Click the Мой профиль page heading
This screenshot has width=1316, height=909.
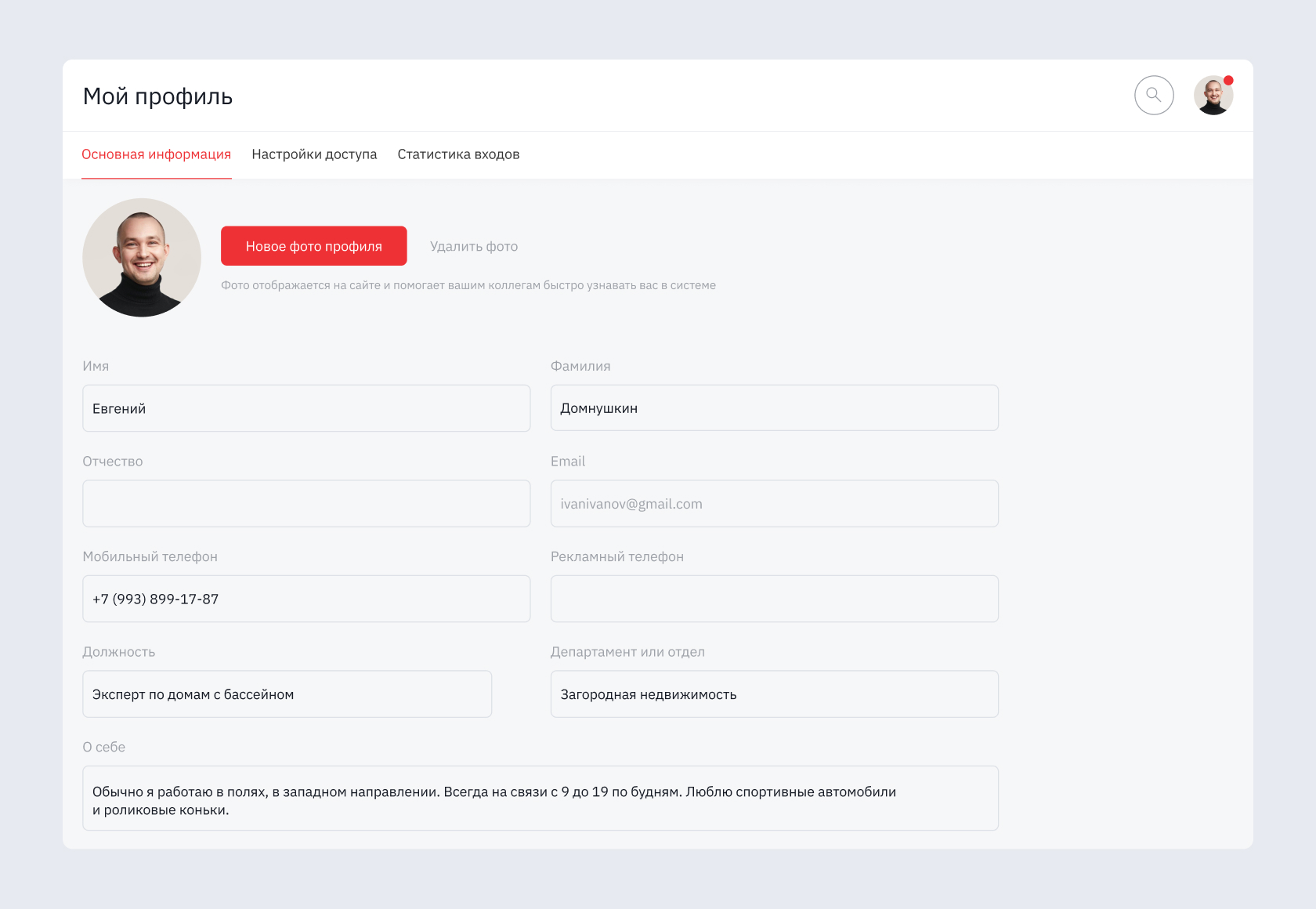pyautogui.click(x=157, y=96)
